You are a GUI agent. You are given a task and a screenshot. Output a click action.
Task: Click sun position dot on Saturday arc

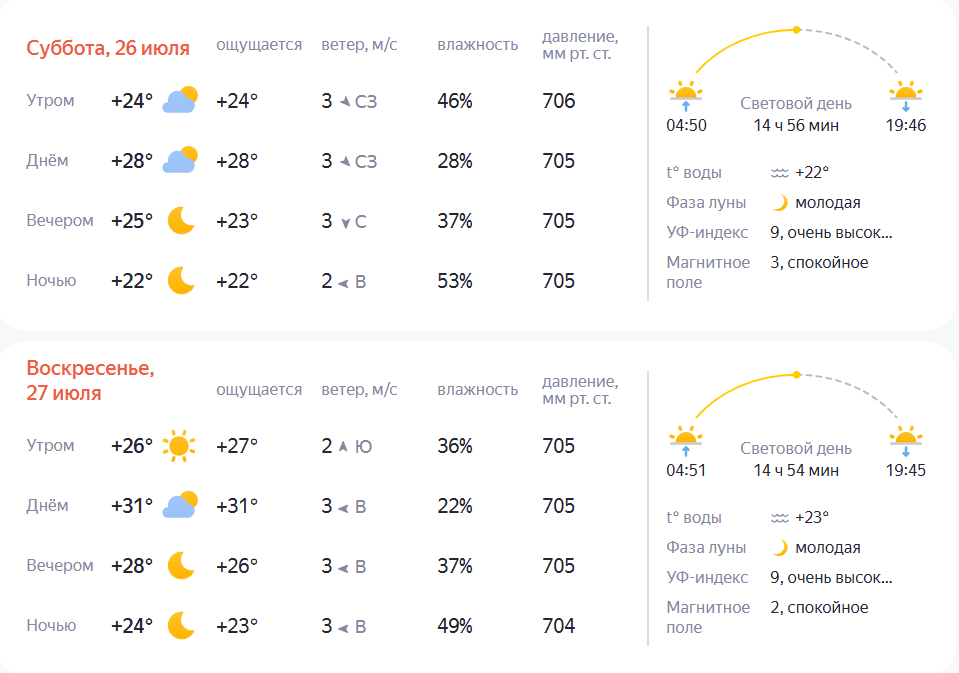click(796, 29)
